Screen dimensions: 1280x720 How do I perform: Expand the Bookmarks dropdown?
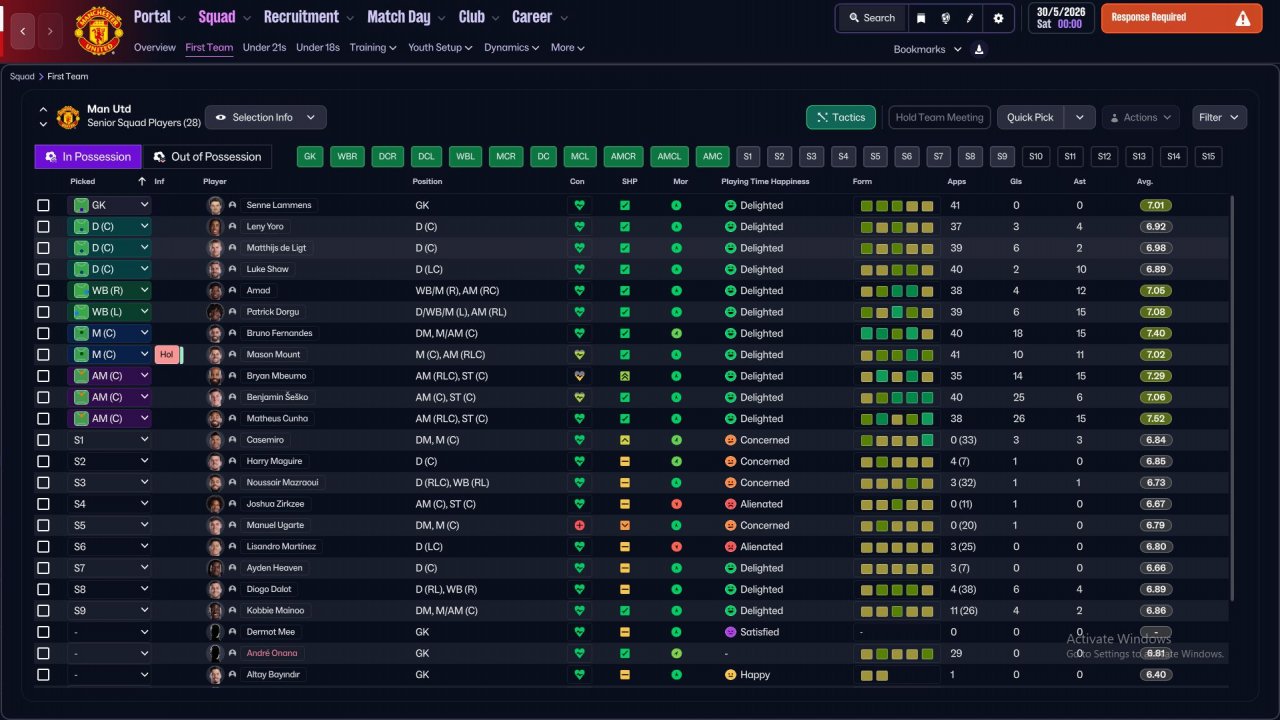[928, 49]
